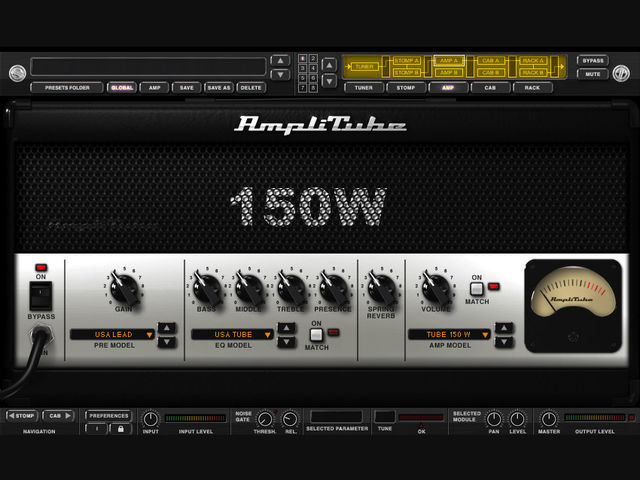Viewport: 640px width, 480px height.
Task: Select Stomp B block in signal chain
Action: tap(407, 73)
